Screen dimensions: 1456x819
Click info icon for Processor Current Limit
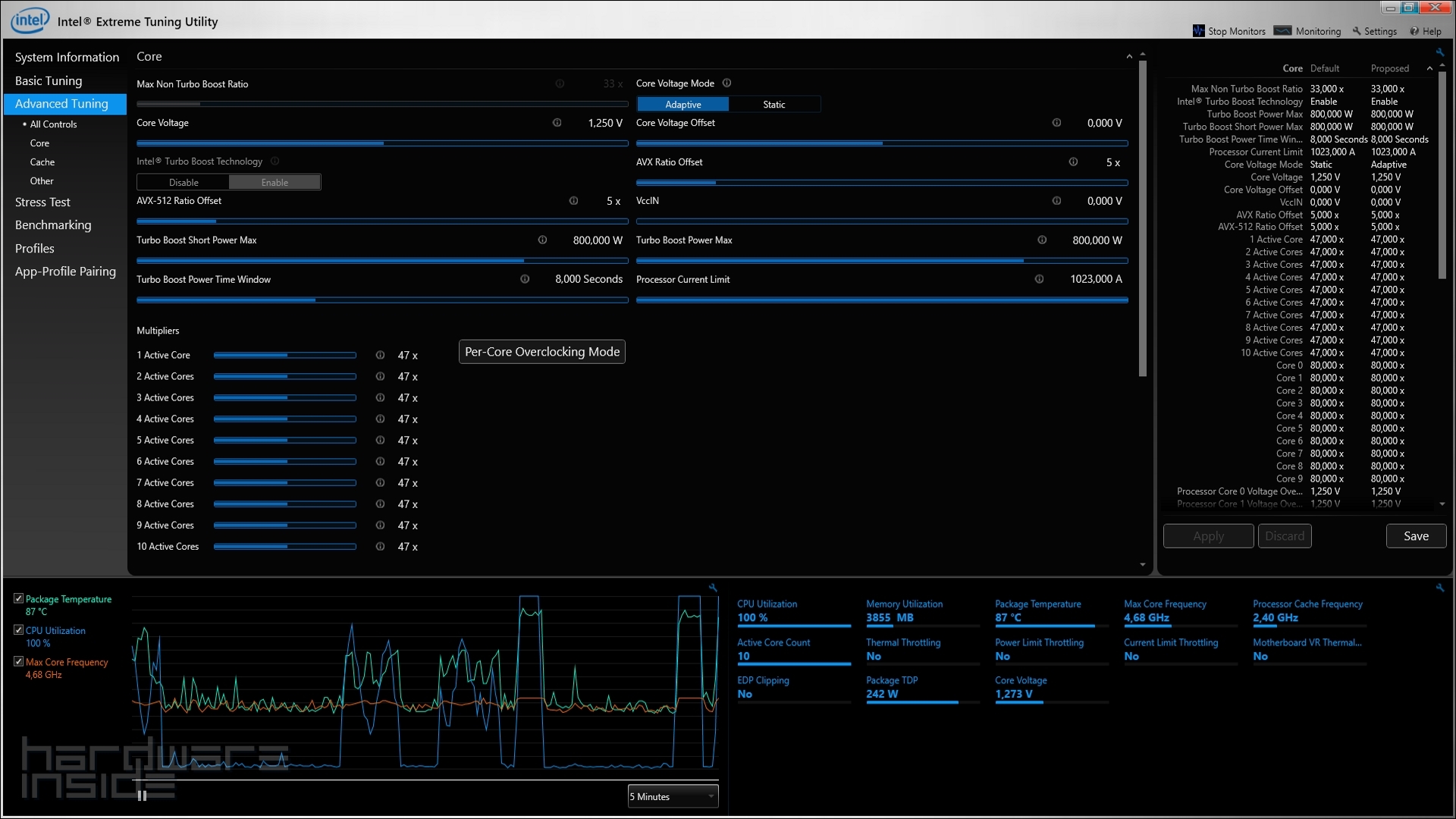tap(1039, 279)
